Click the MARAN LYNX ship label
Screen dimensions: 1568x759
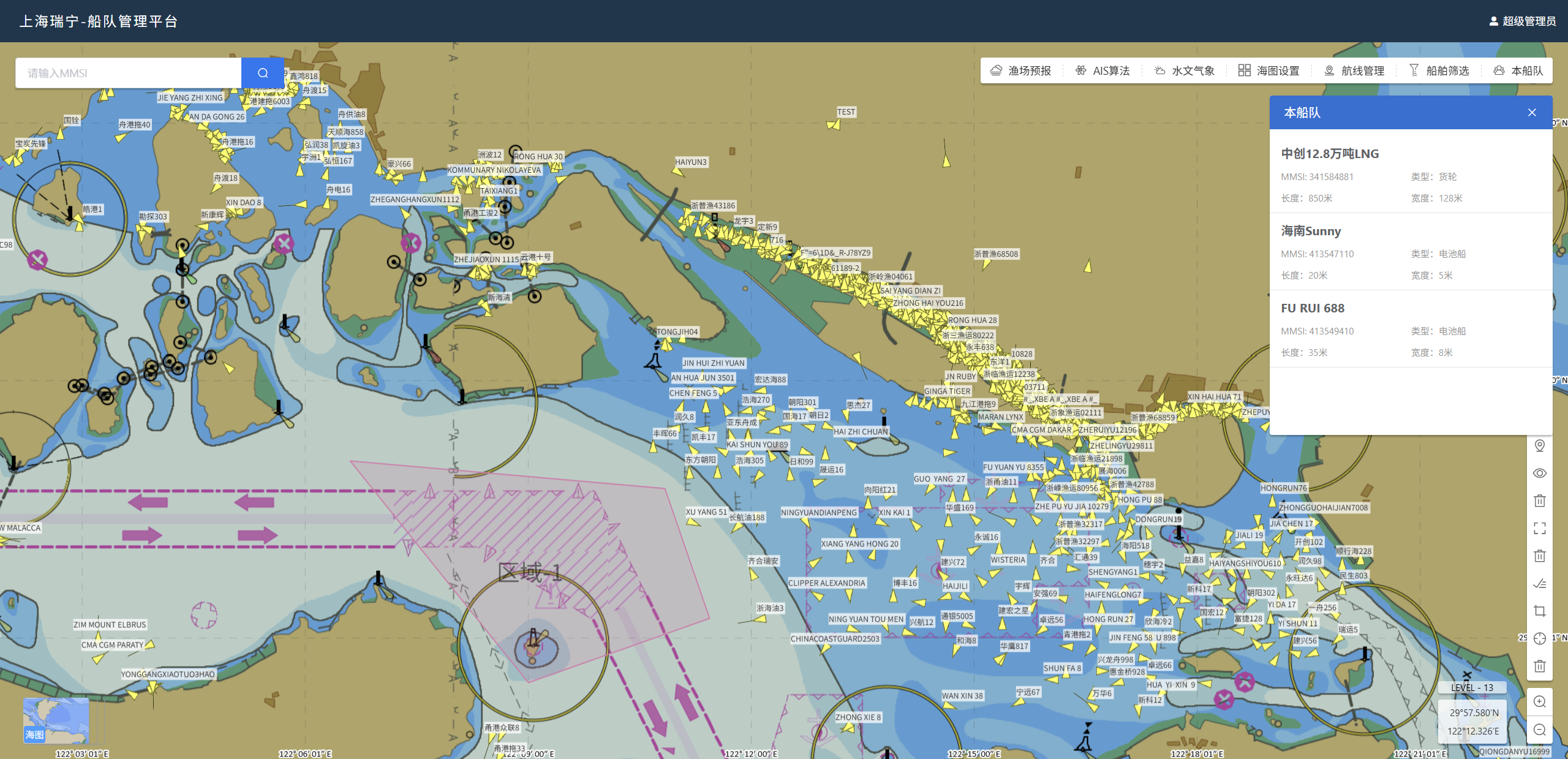[1001, 417]
